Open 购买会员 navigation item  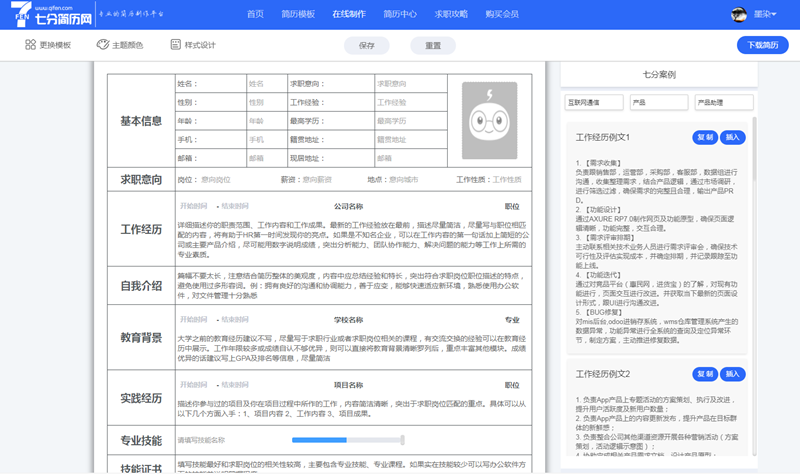coord(502,14)
